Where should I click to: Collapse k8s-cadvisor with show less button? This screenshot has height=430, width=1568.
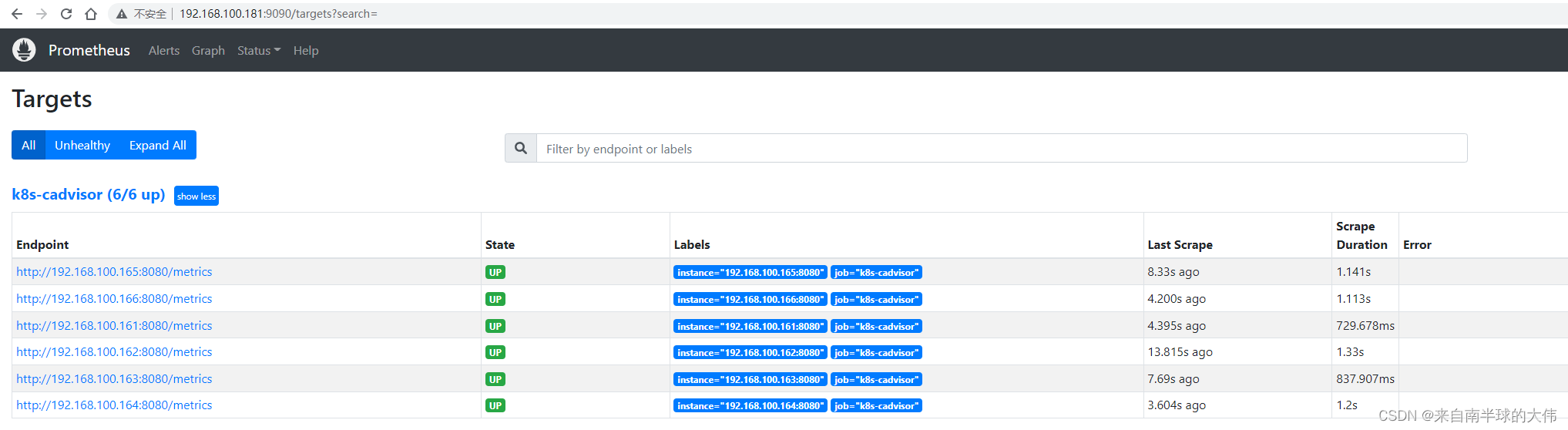point(196,196)
